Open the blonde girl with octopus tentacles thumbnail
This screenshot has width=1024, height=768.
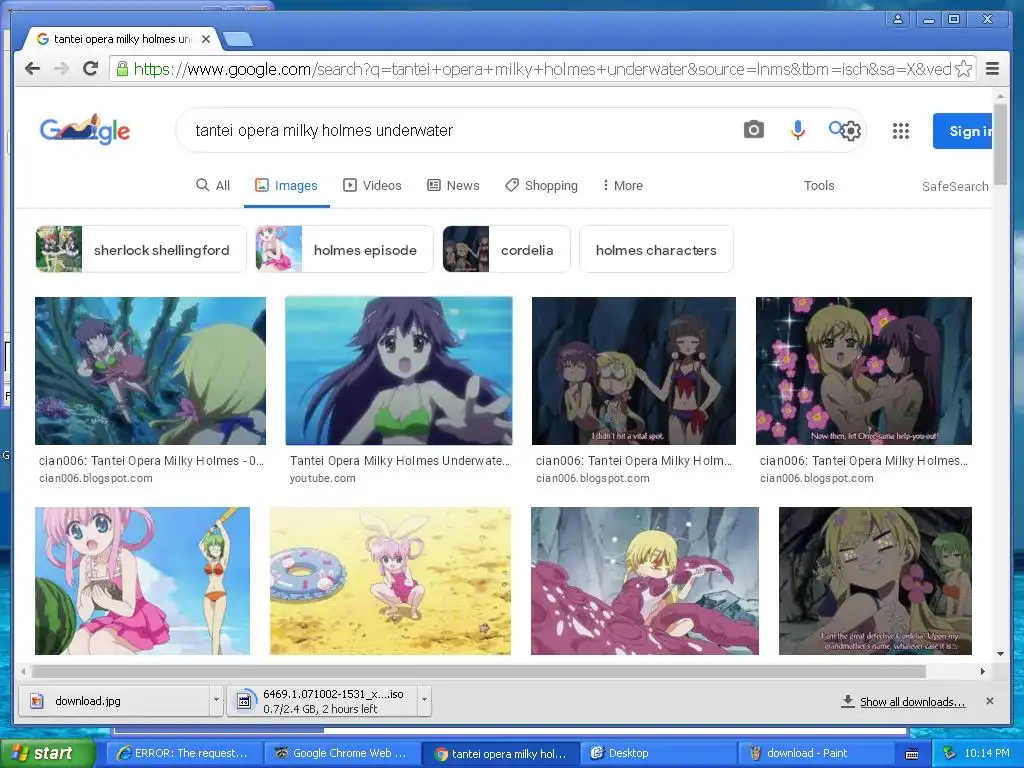click(645, 581)
